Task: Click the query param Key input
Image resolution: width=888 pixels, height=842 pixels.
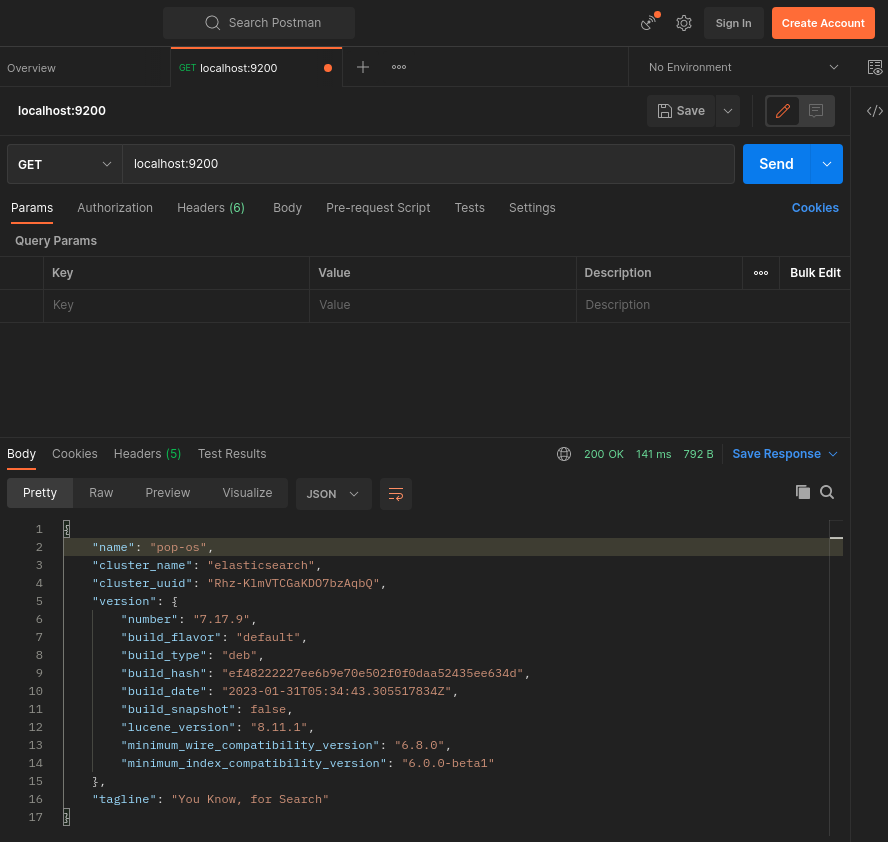Action: pyautogui.click(x=176, y=305)
